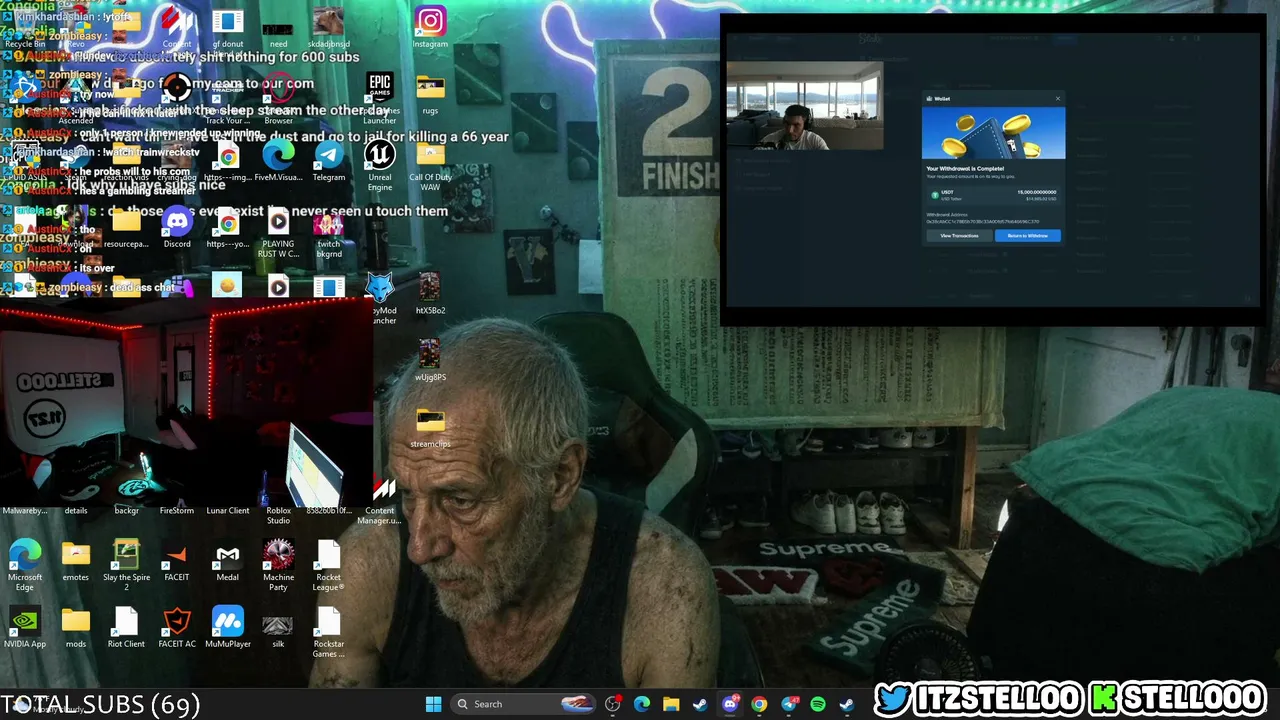Click the USDT amount row in Wallet
This screenshot has height=720, width=1280.
[x=993, y=195]
